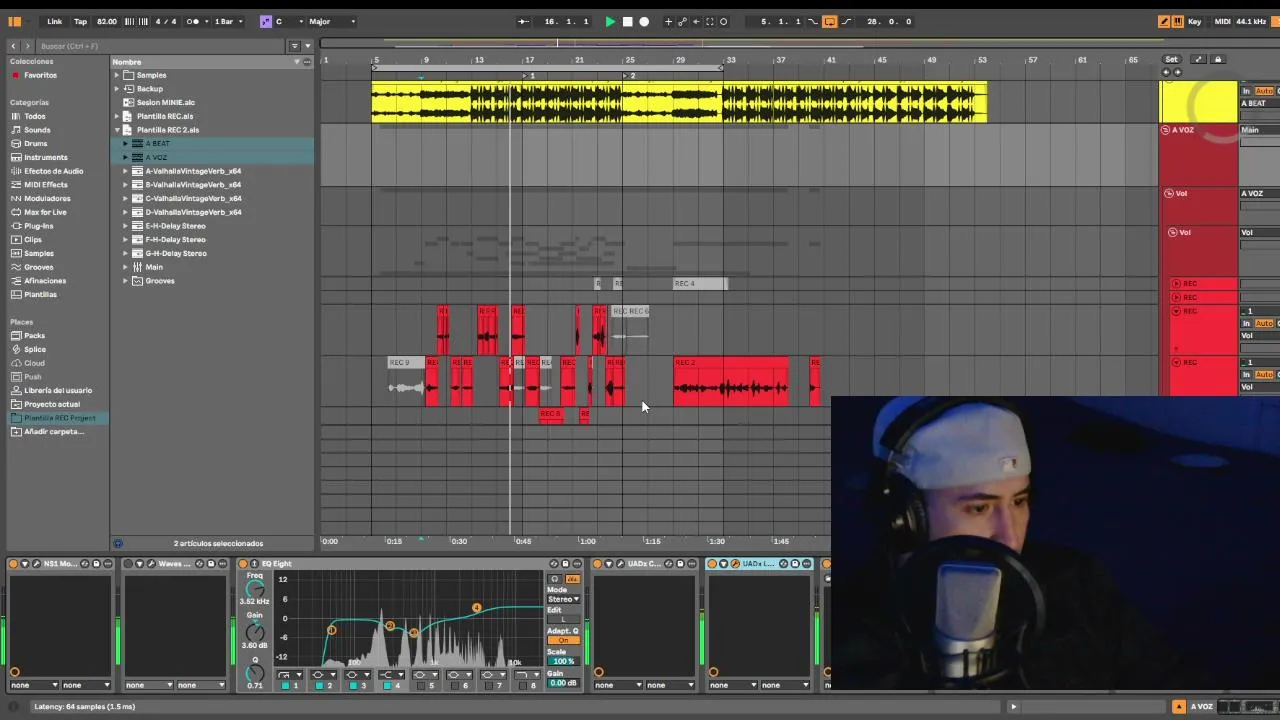Open MIDI map mode

point(1221,21)
